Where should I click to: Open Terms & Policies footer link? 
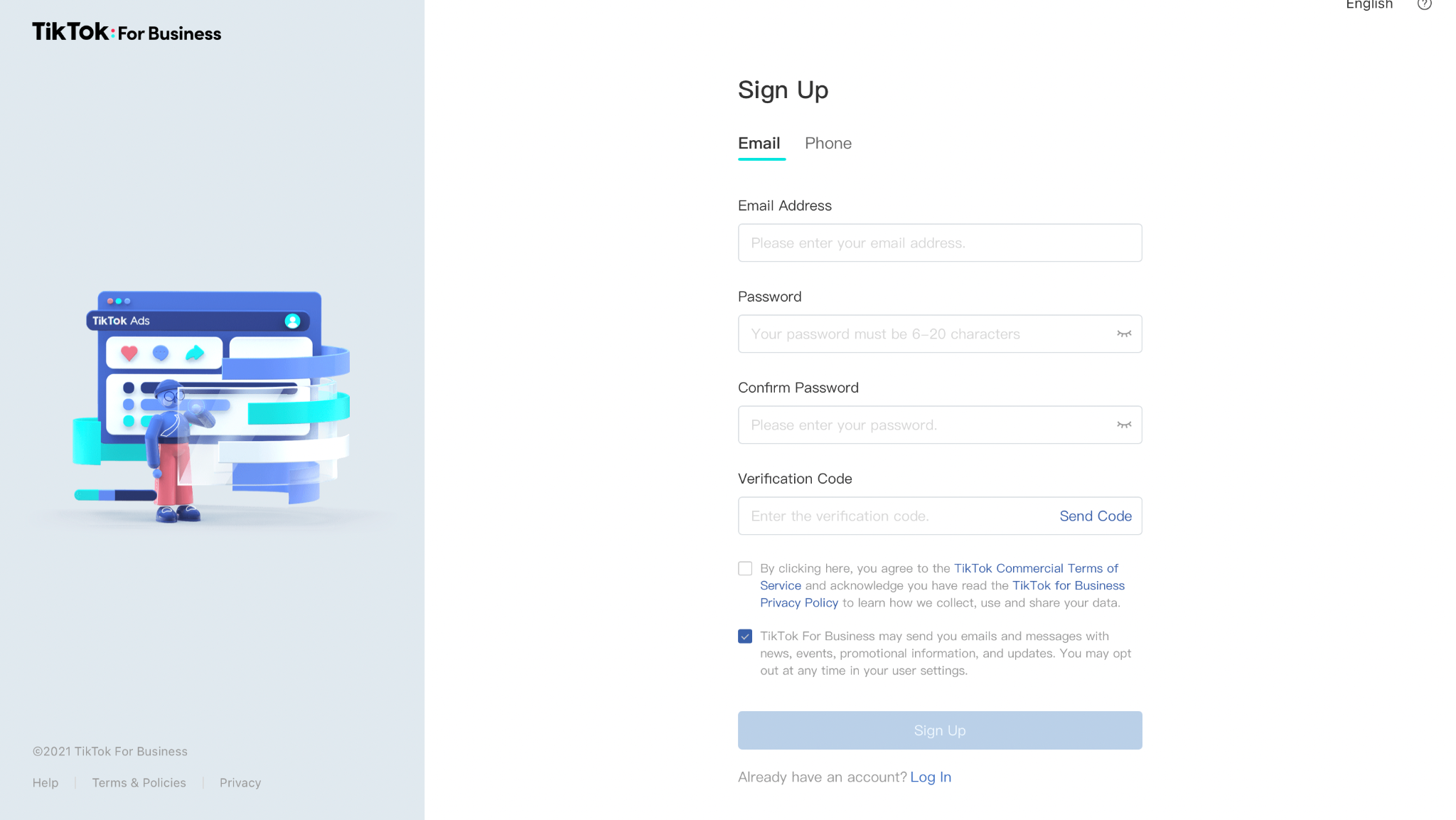point(139,782)
